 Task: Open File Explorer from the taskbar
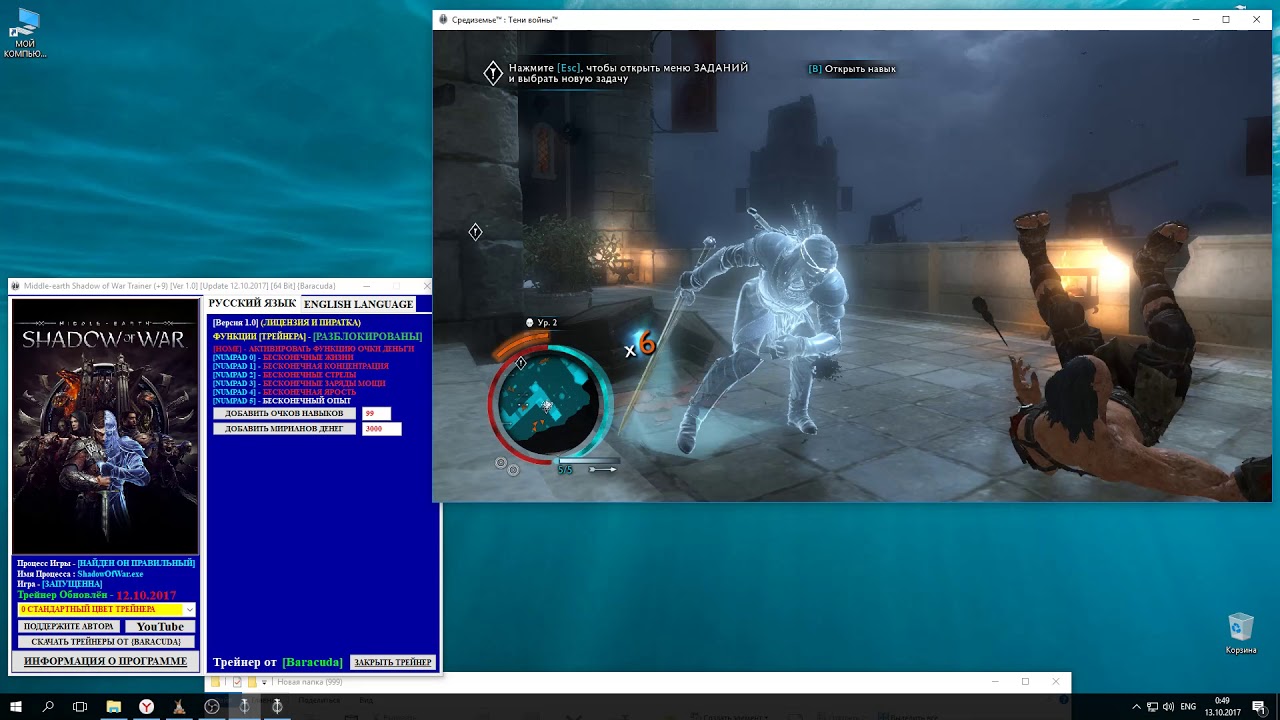tap(113, 706)
